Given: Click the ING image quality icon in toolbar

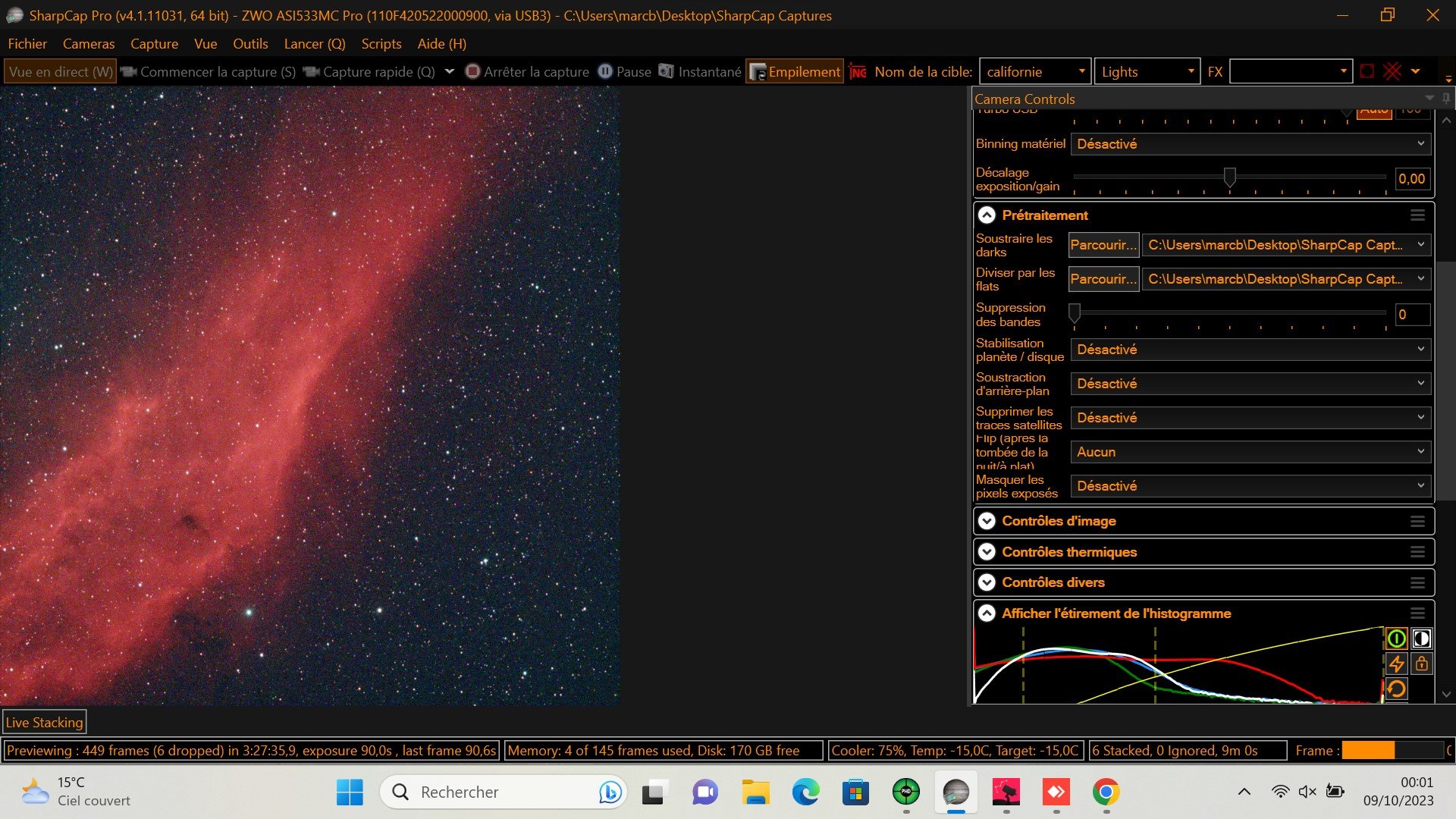Looking at the screenshot, I should 858,72.
